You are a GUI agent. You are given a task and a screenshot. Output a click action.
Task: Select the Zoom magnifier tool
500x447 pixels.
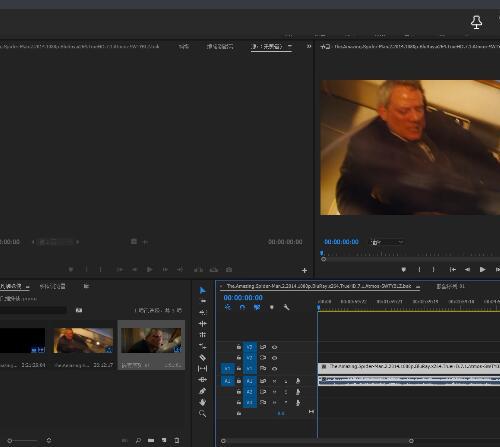(202, 414)
